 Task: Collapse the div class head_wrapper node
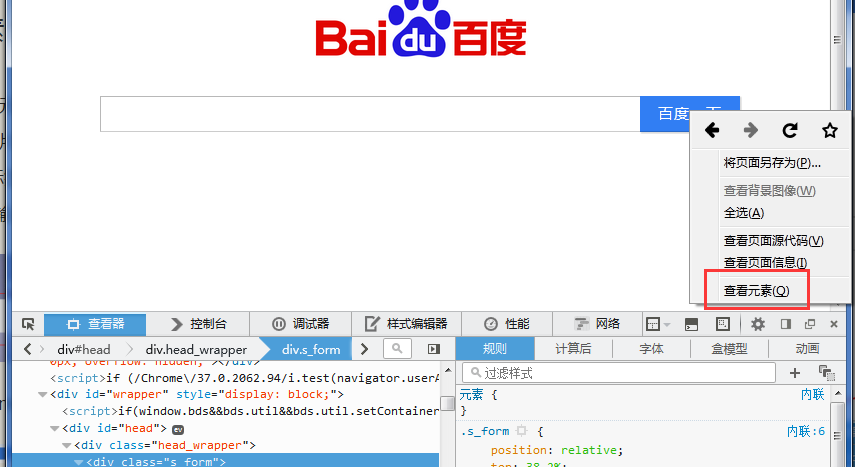[67, 446]
